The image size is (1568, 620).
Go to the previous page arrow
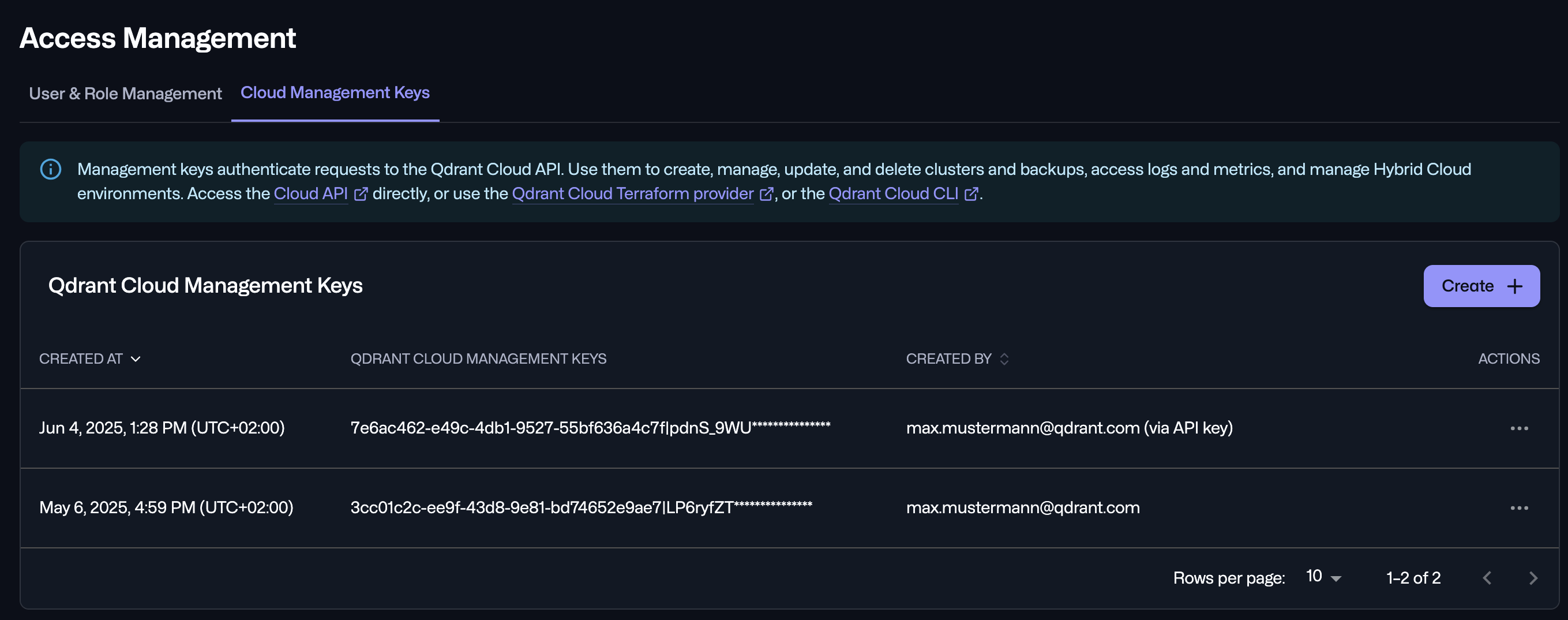pos(1487,577)
